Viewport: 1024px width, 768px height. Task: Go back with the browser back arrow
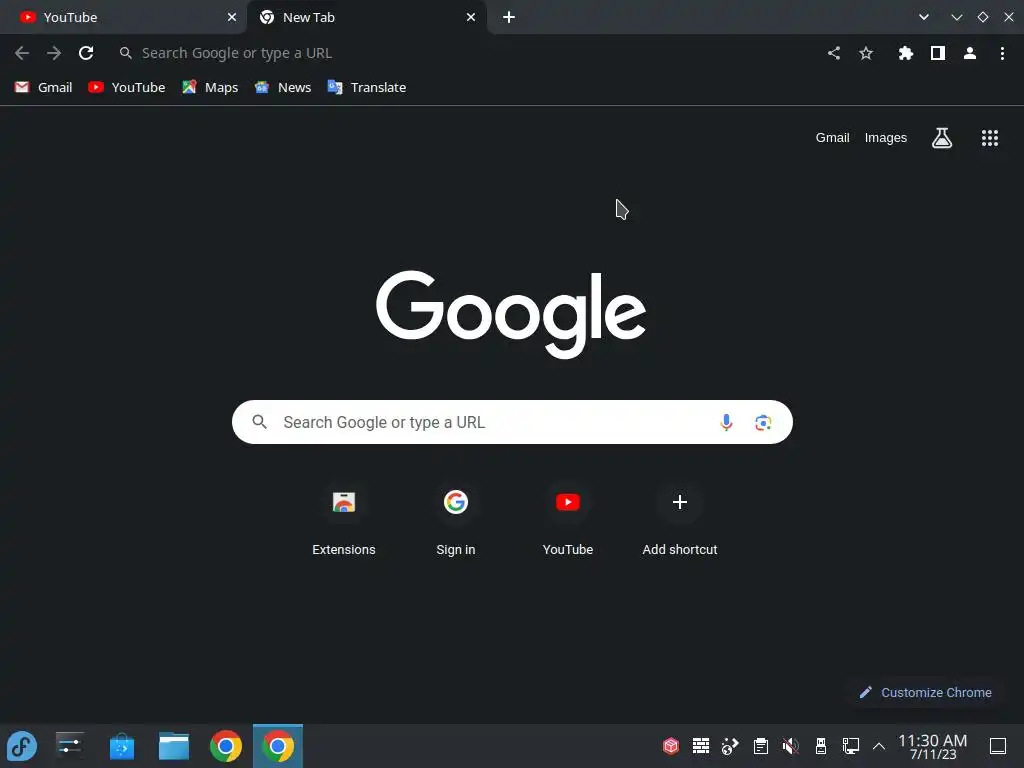(22, 53)
